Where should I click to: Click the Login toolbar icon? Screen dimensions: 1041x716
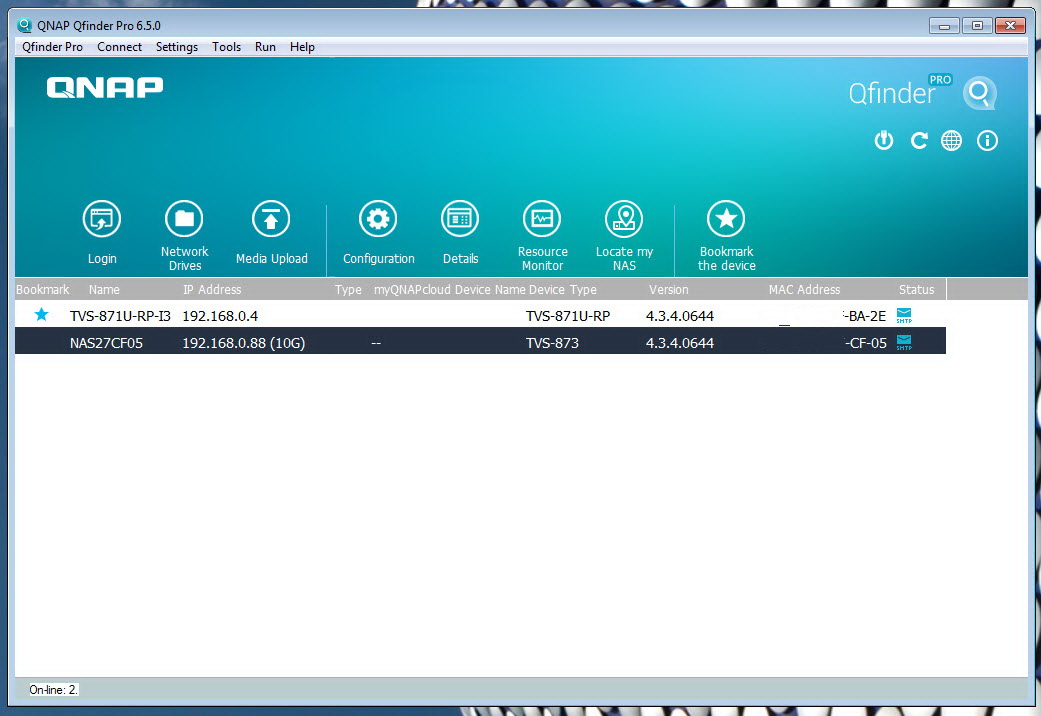pos(102,219)
